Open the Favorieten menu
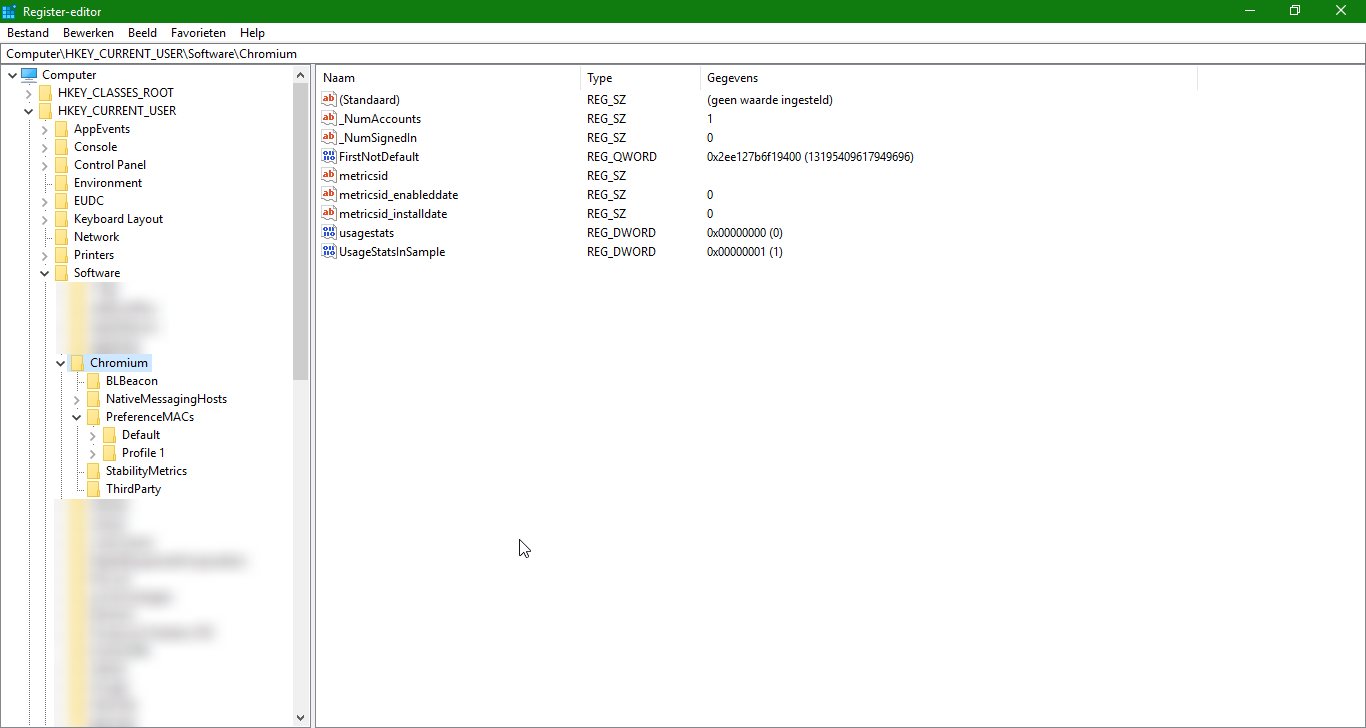This screenshot has height=728, width=1366. (x=198, y=32)
